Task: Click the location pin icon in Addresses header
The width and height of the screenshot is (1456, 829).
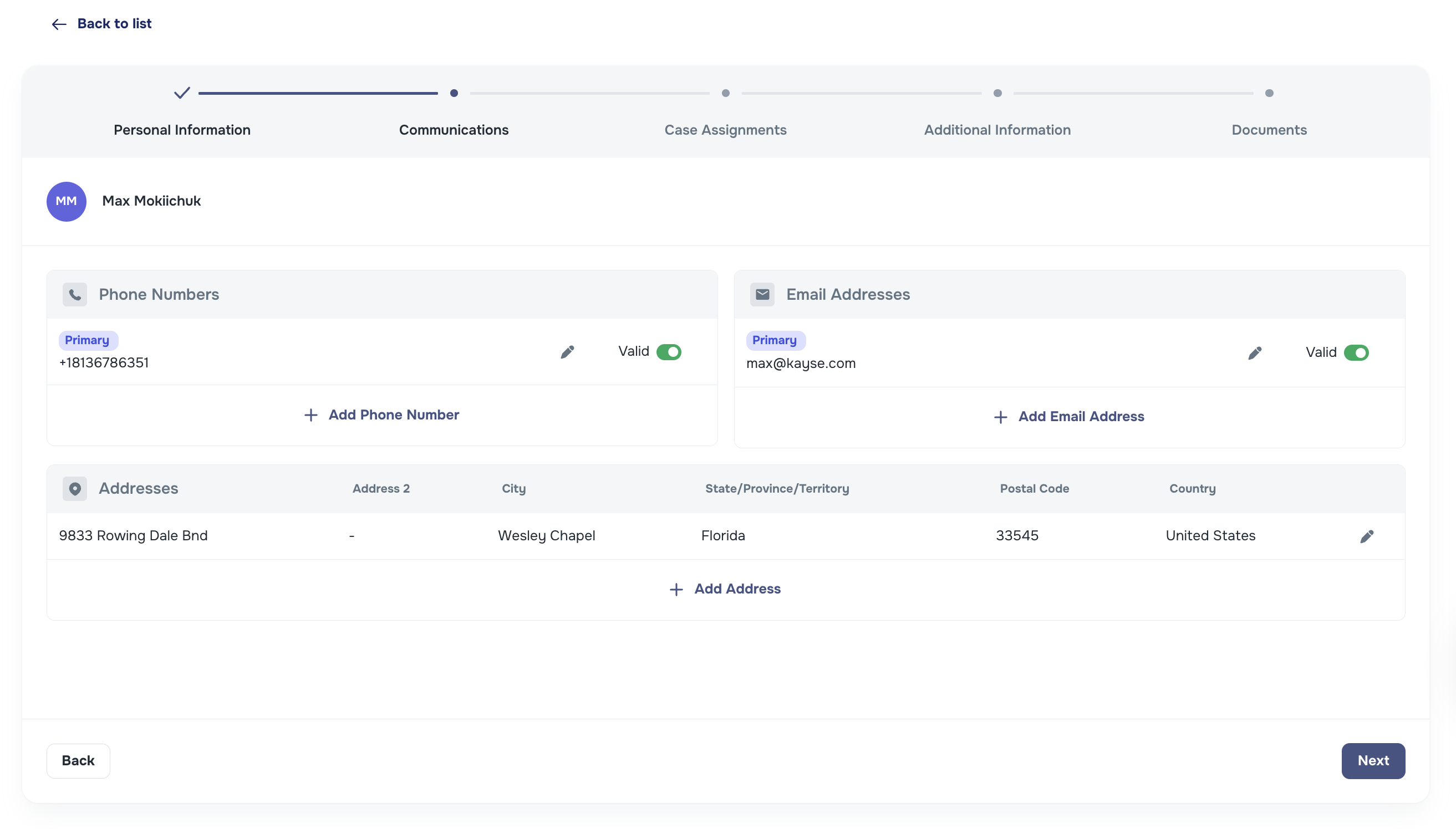Action: (75, 488)
